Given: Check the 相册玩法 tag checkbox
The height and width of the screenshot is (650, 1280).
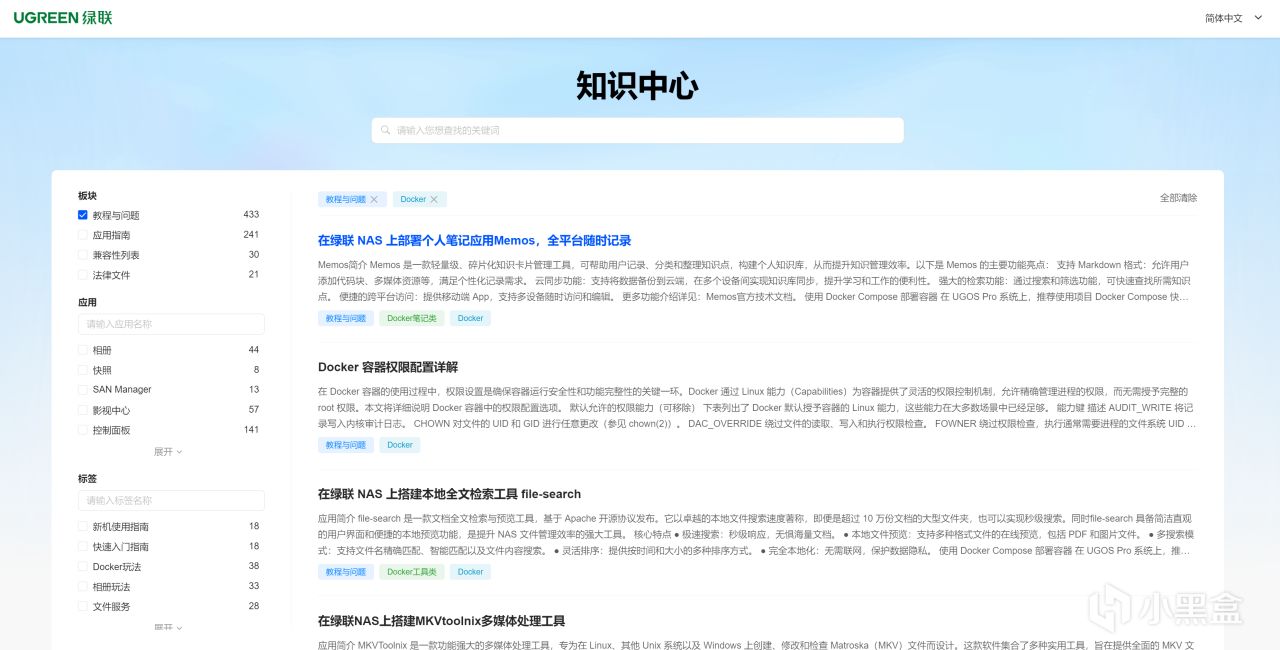Looking at the screenshot, I should click(83, 587).
